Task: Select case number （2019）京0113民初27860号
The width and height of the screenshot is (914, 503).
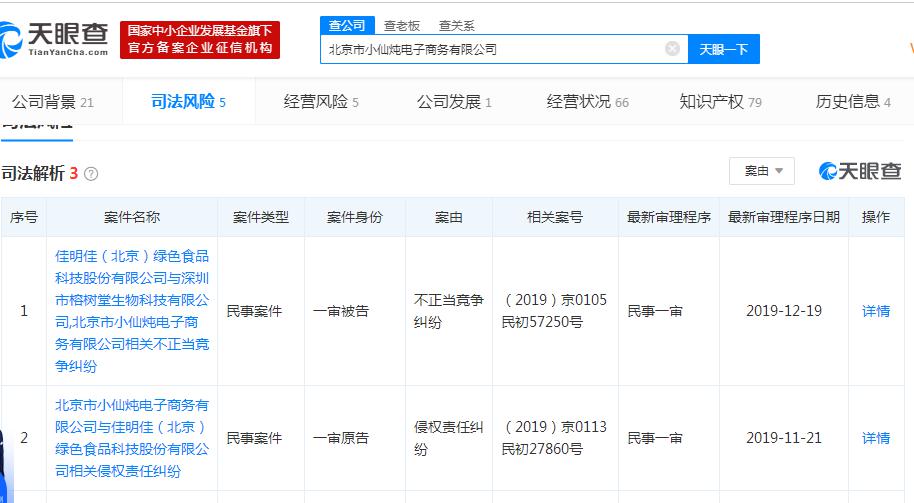Action: 554,438
